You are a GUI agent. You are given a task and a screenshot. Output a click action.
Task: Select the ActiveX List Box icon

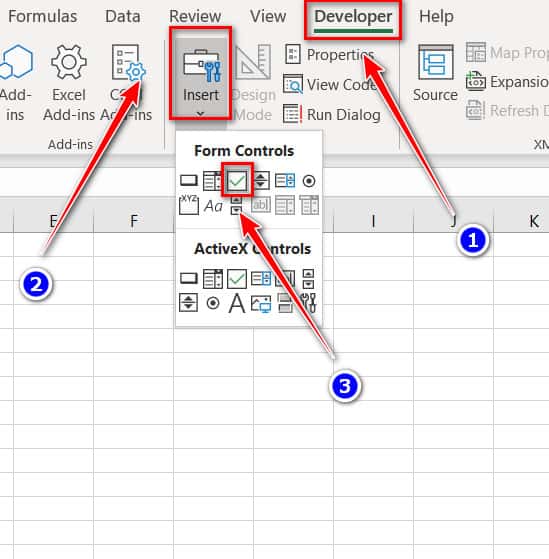[261, 278]
